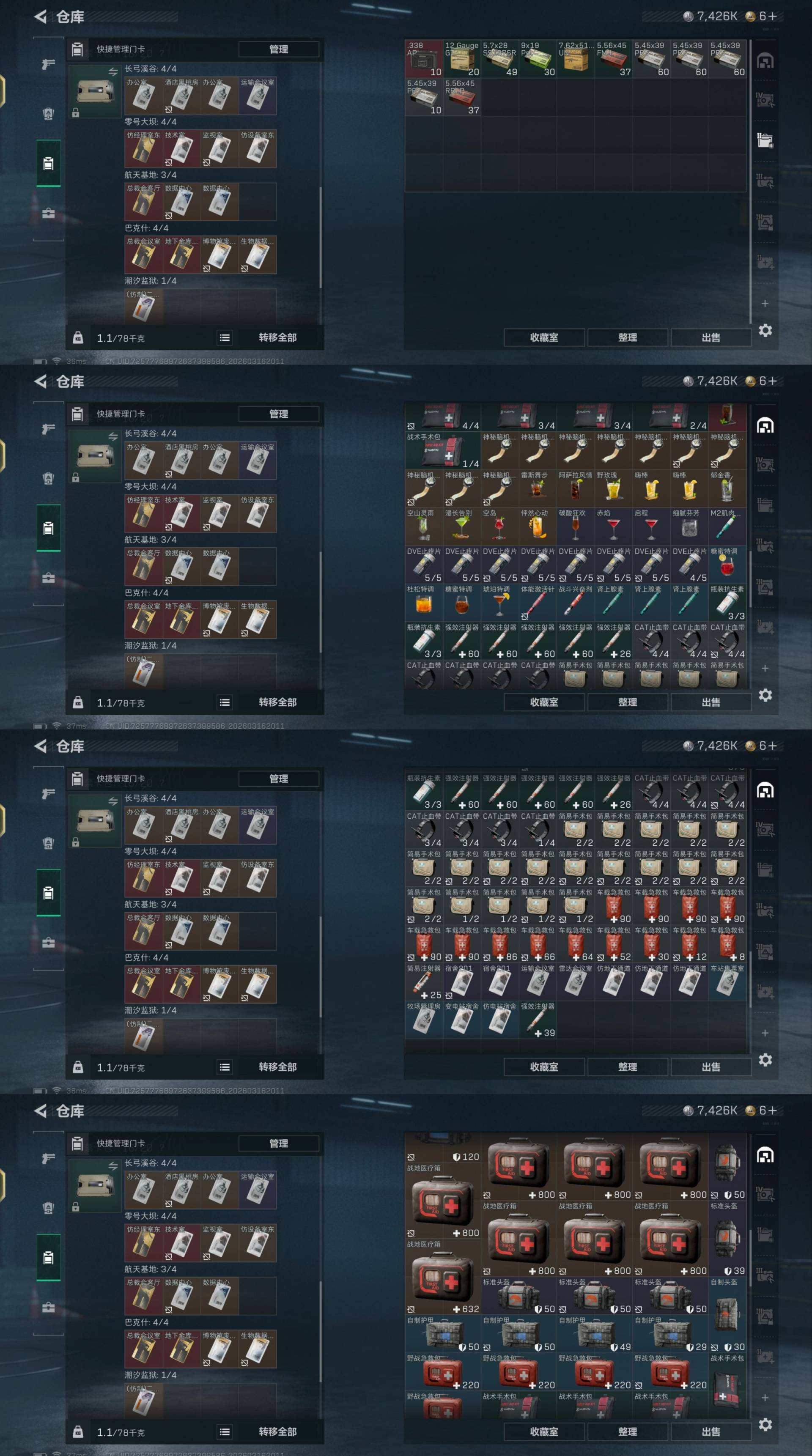Image resolution: width=812 pixels, height=1456 pixels.
Task: Toggle the weight lock icon in ammo view
Action: coord(78,338)
